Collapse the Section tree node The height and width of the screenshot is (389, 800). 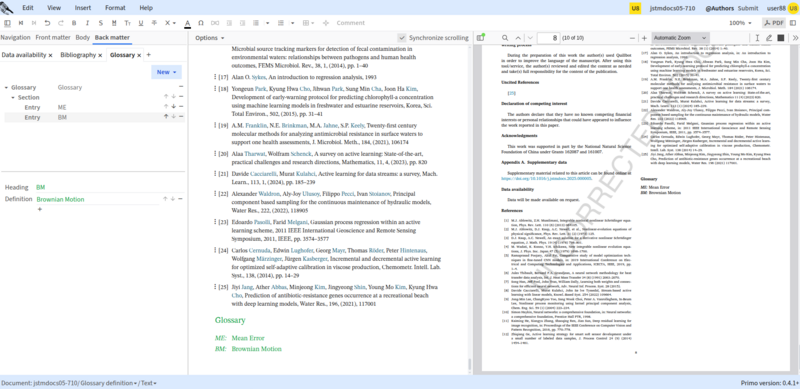[13, 97]
